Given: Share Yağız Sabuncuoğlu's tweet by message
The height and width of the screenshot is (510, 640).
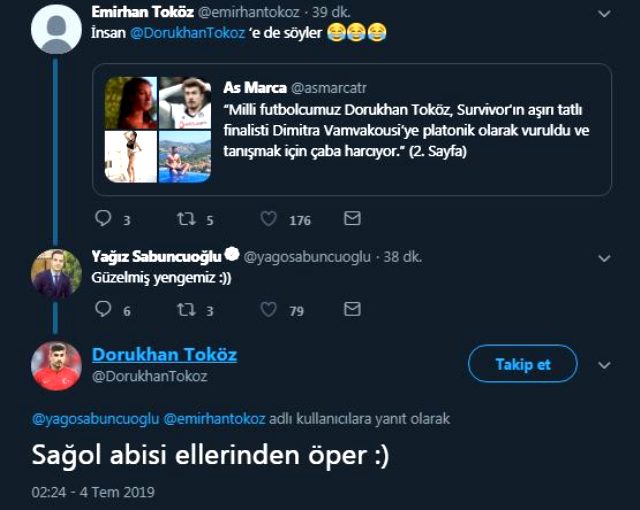Looking at the screenshot, I should click(x=352, y=310).
